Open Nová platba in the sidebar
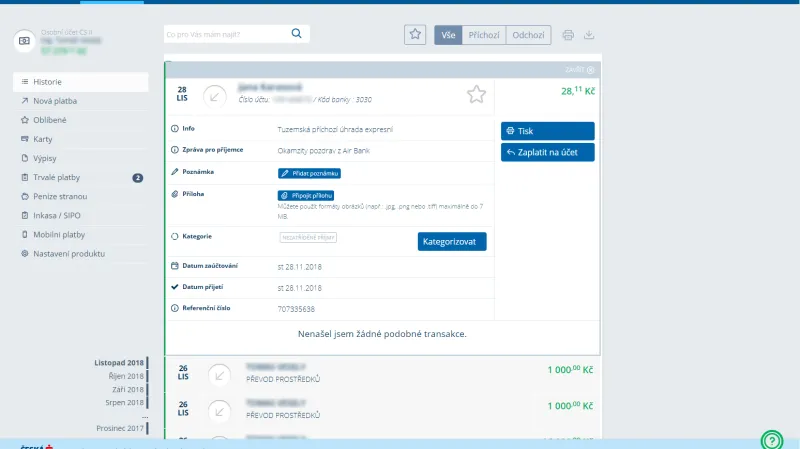 [81, 101]
